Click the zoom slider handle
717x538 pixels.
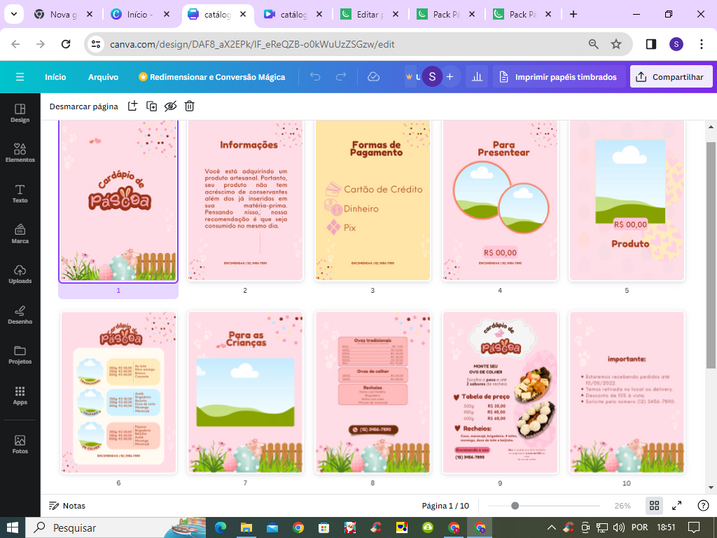point(515,506)
